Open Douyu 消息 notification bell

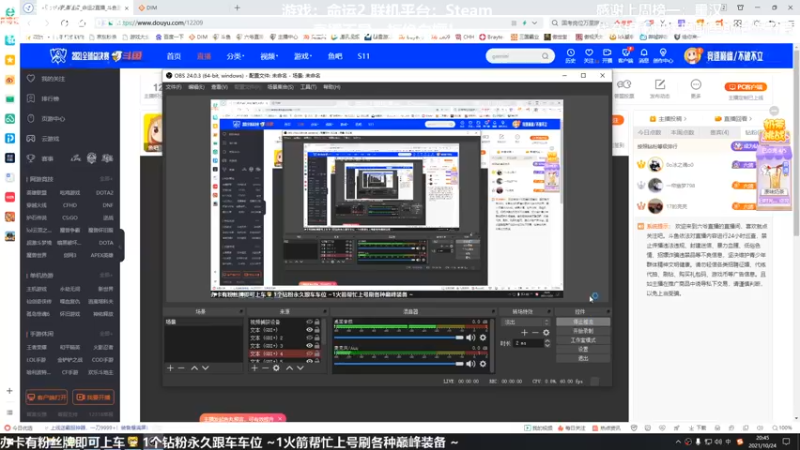pyautogui.click(x=644, y=56)
